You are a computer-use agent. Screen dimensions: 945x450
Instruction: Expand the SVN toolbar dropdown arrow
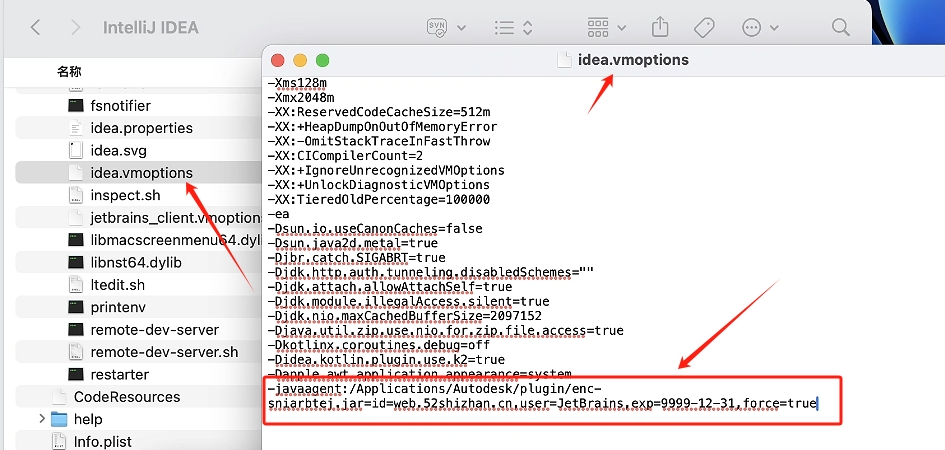point(462,28)
